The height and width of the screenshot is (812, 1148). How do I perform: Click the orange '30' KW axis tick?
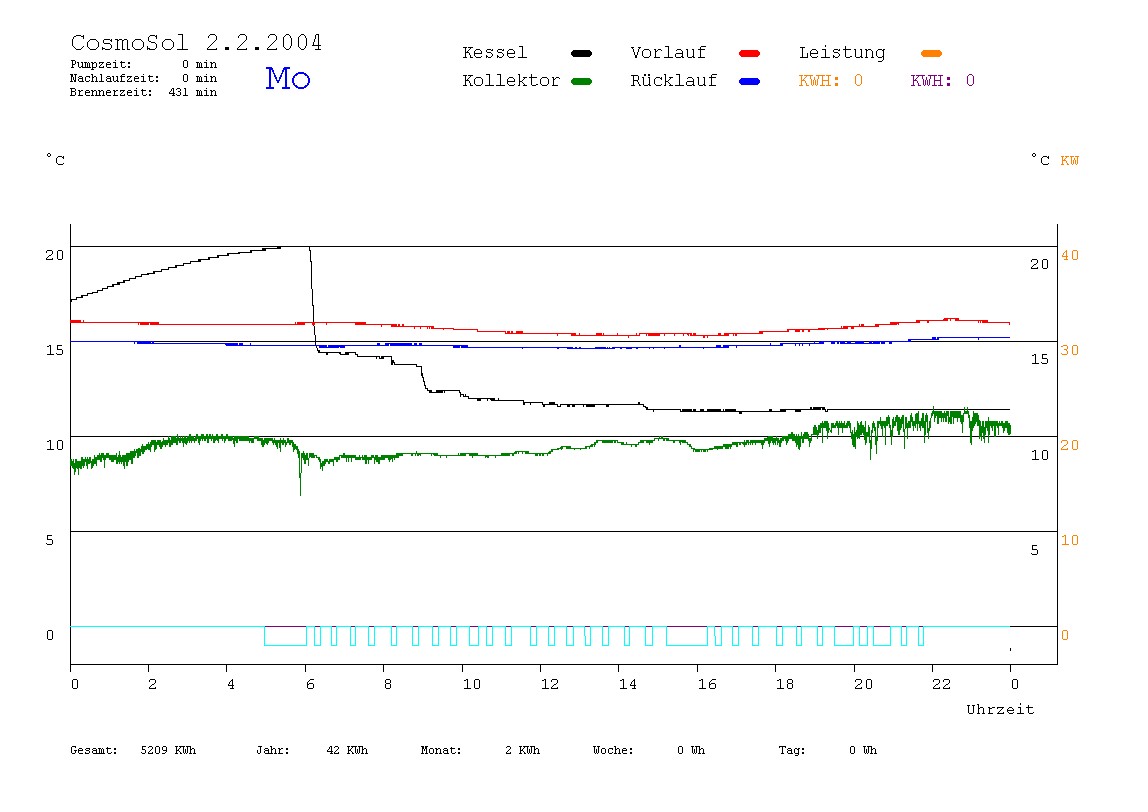(1070, 351)
